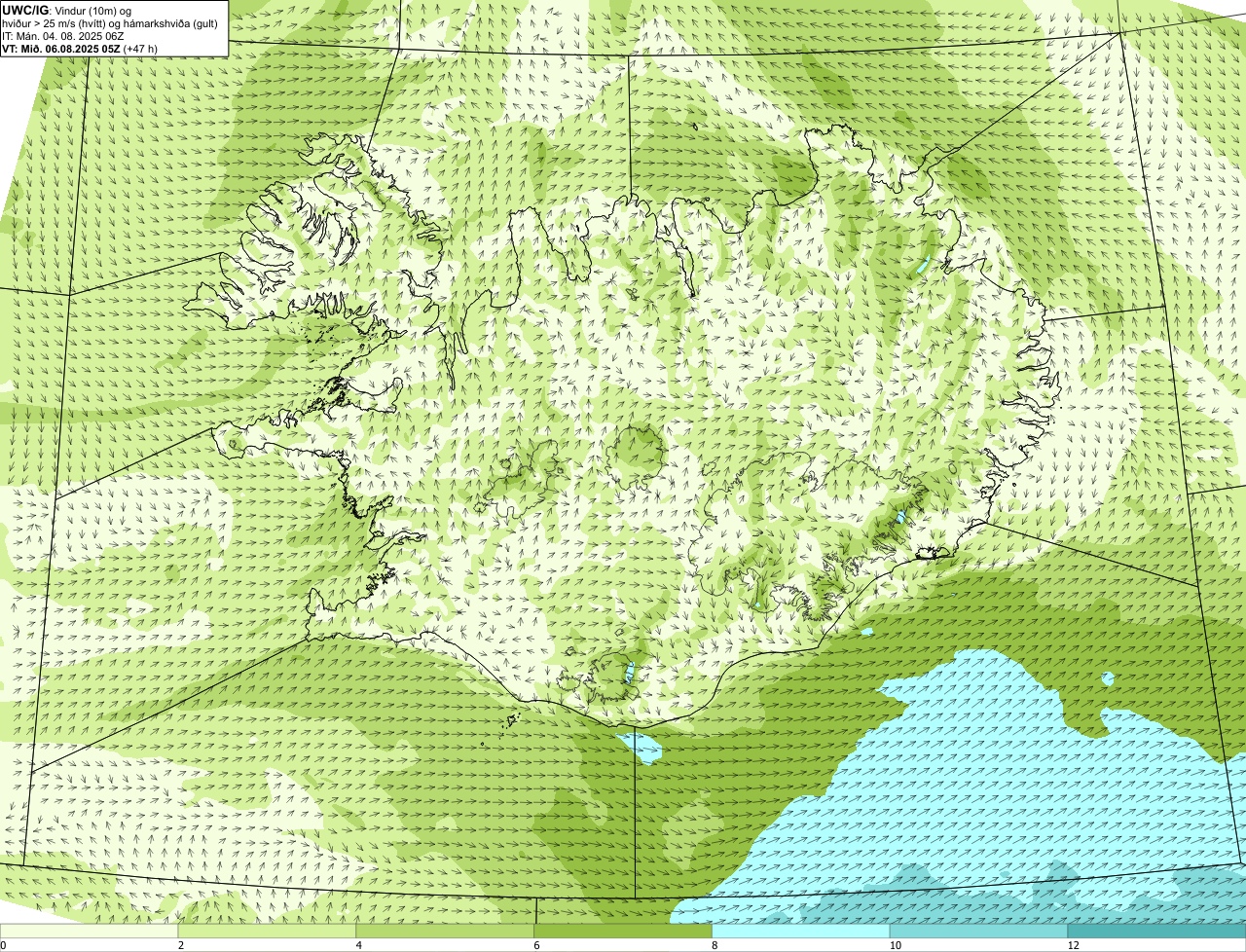Click the "2" label under the colour scale

pos(181,945)
